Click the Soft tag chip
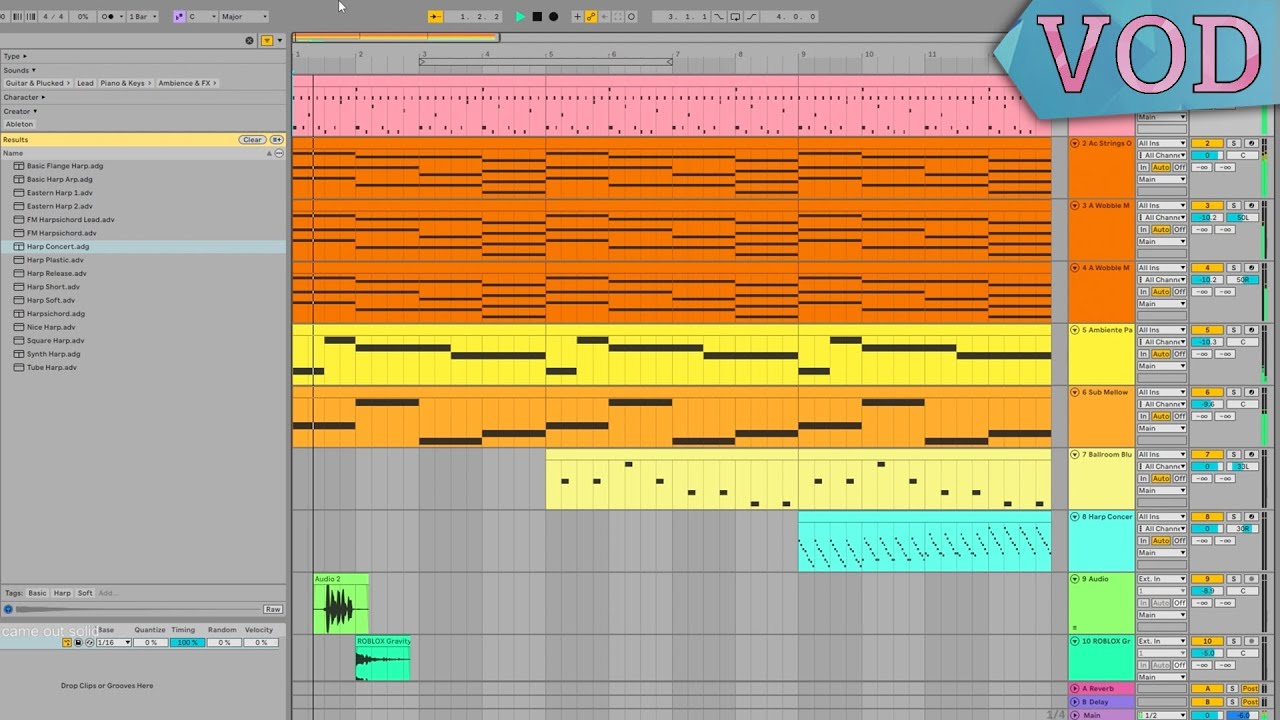Viewport: 1280px width, 720px height. pyautogui.click(x=85, y=593)
